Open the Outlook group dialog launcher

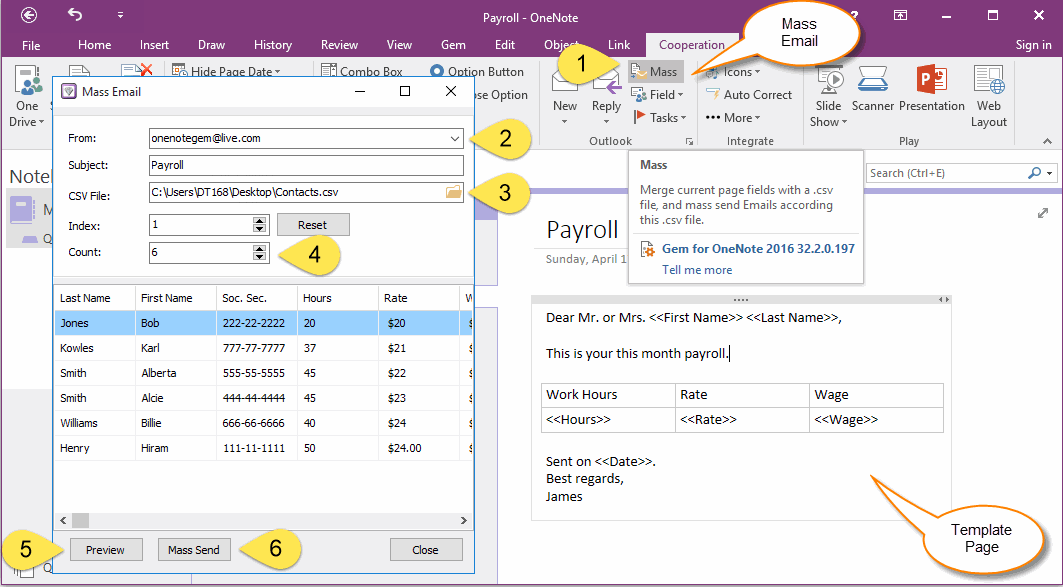(689, 142)
